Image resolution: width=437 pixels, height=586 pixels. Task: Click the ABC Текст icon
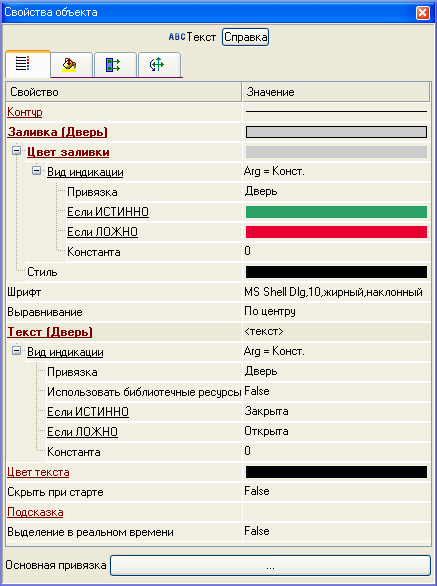pyautogui.click(x=177, y=37)
